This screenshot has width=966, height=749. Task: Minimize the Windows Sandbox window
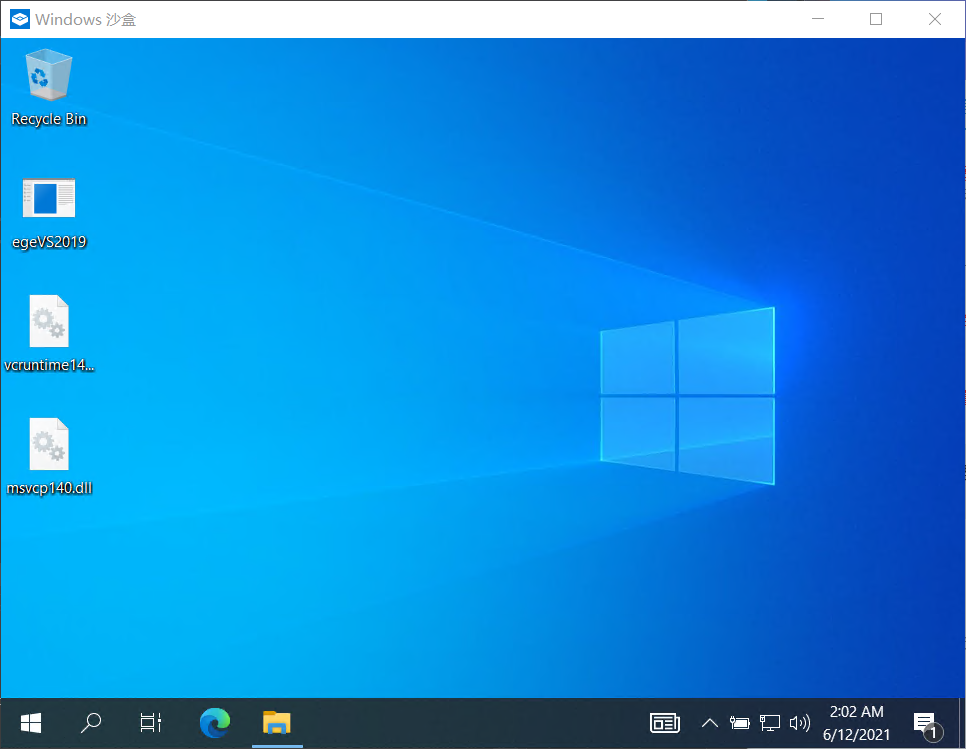point(818,19)
